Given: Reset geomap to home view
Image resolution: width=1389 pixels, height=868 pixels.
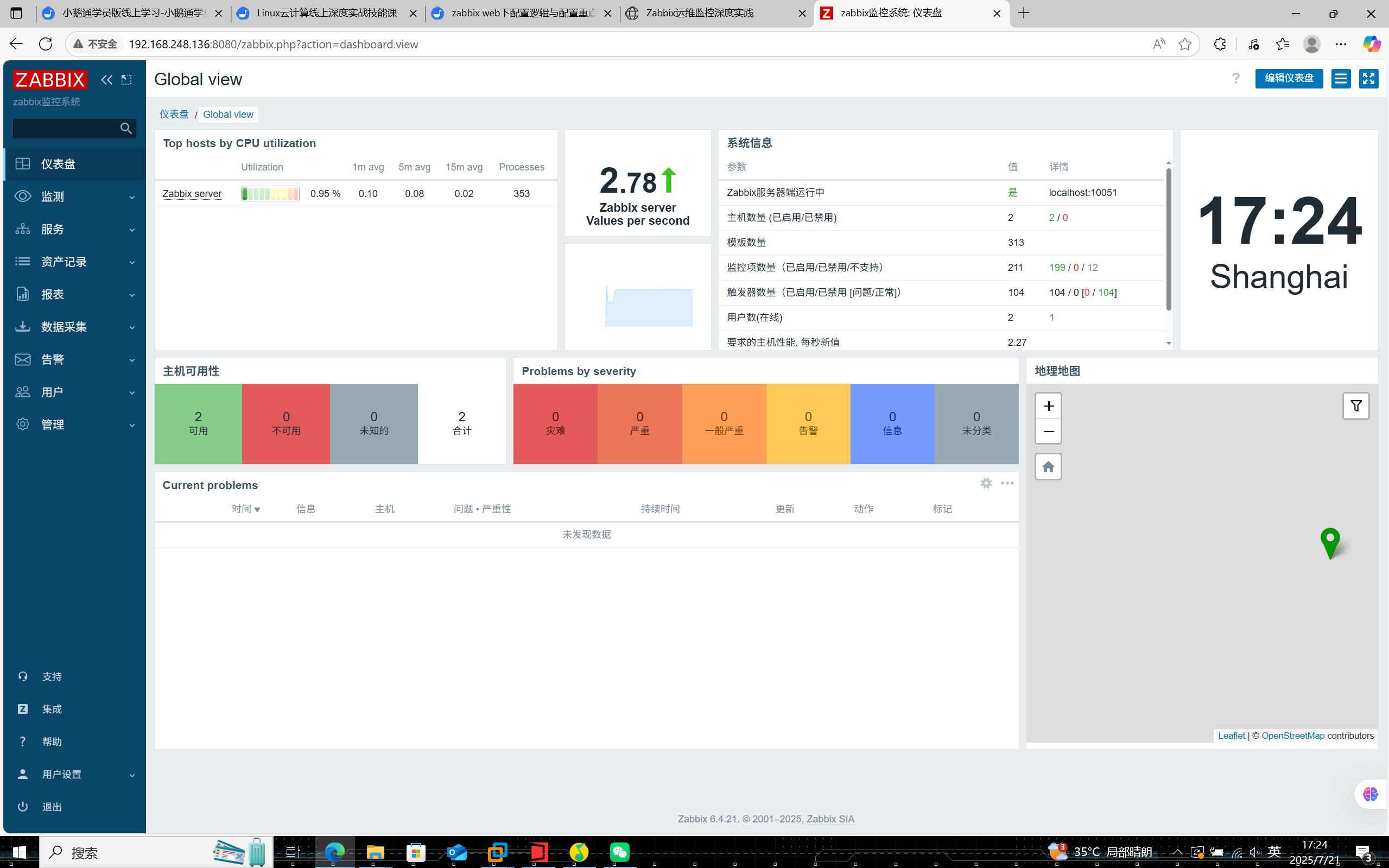Looking at the screenshot, I should [x=1049, y=467].
